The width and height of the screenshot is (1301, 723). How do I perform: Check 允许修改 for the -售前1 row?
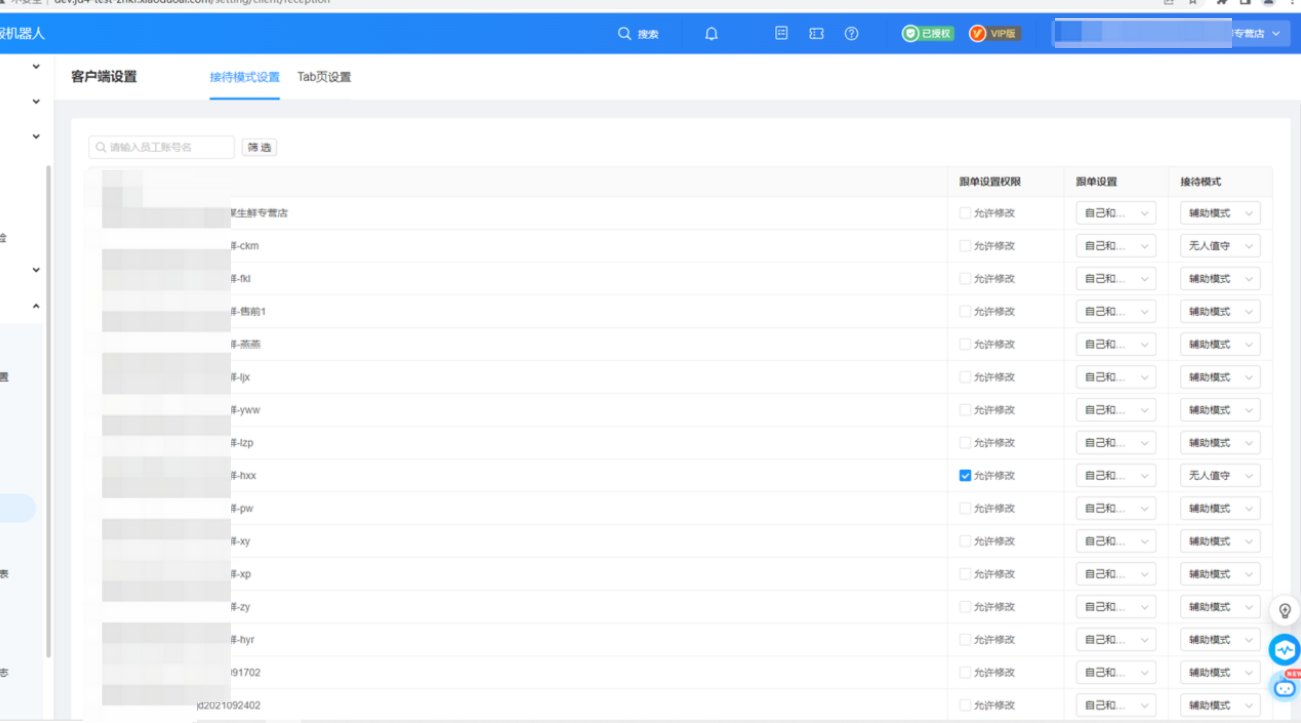[965, 312]
